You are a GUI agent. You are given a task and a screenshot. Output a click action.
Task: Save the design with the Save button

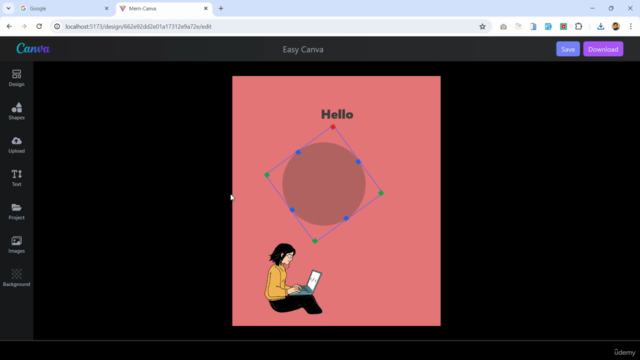(x=568, y=49)
